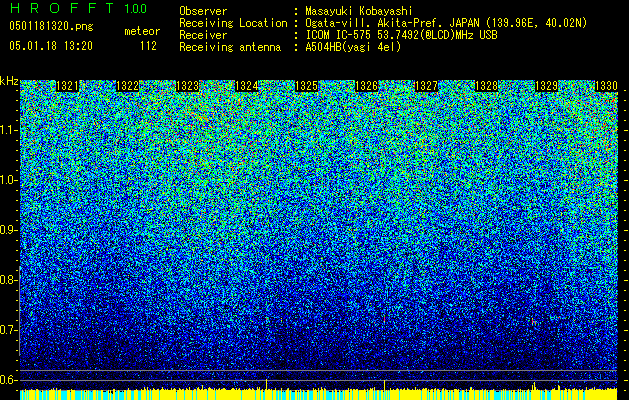Click the Receiving Location label
Viewport: 629px width, 400px height.
point(233,23)
